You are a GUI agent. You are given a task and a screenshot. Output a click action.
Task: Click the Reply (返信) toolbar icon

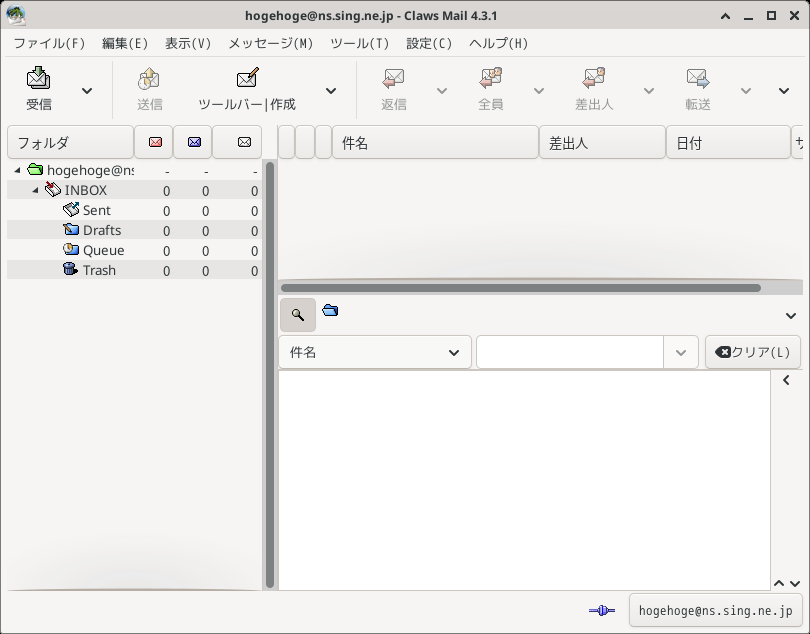tap(394, 79)
